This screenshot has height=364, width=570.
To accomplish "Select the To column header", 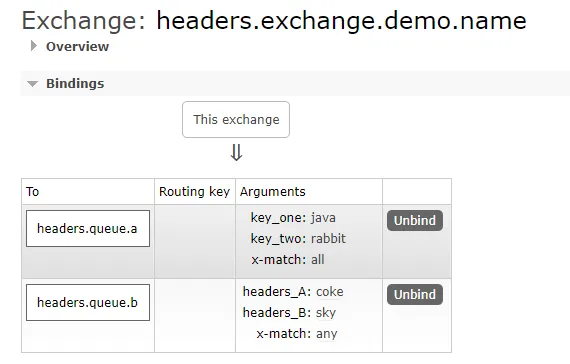I will (x=32, y=192).
